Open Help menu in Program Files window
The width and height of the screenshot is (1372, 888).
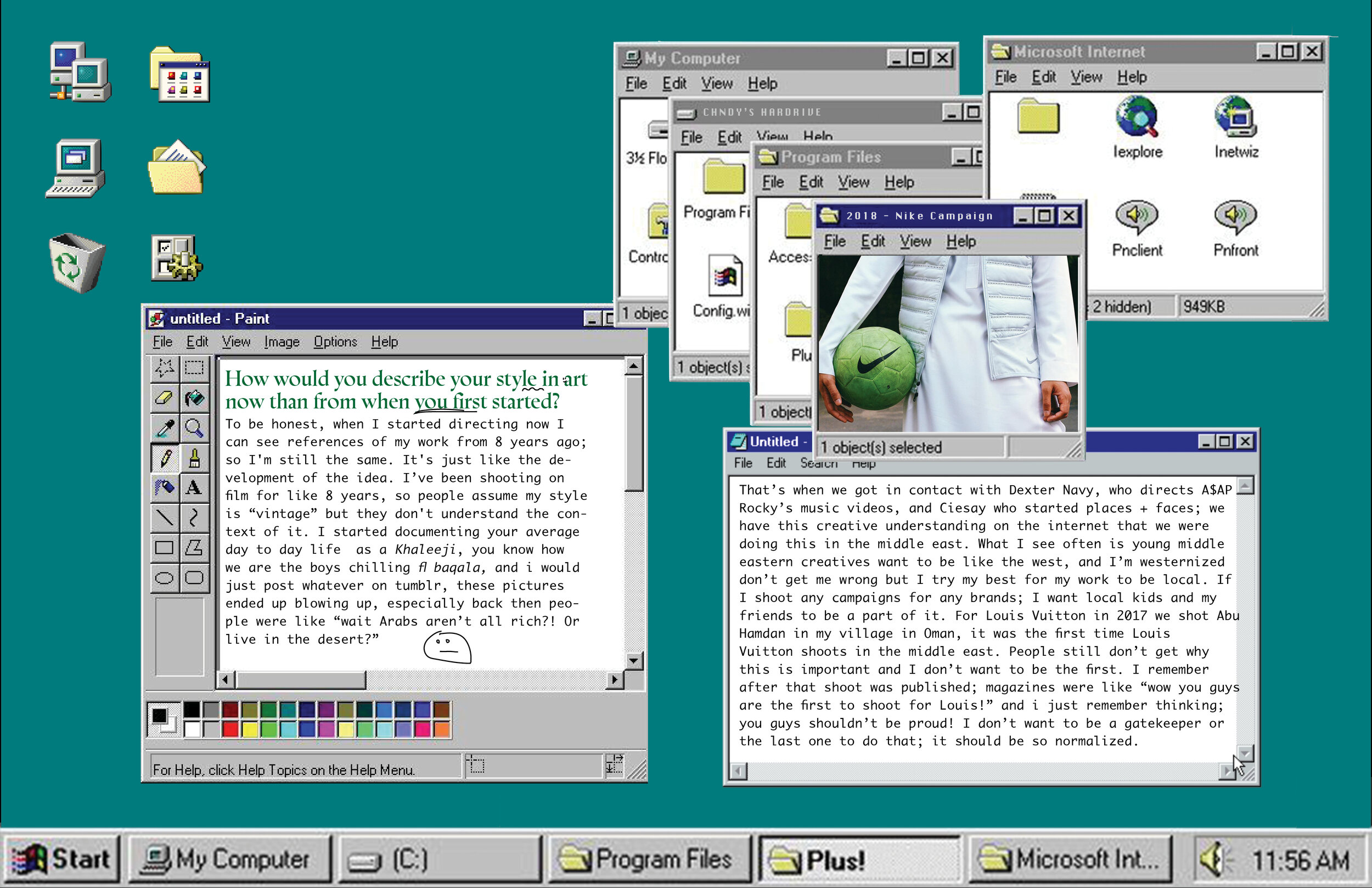click(x=899, y=182)
